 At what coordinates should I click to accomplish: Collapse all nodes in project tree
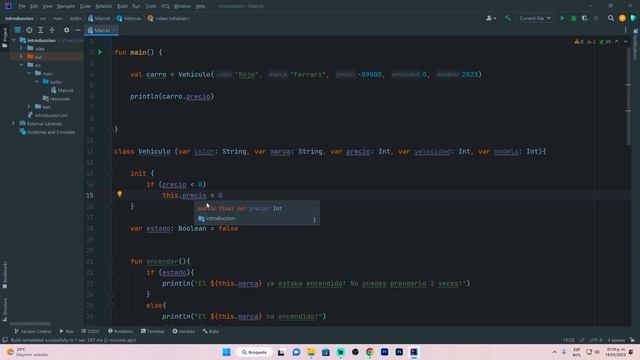(52, 30)
